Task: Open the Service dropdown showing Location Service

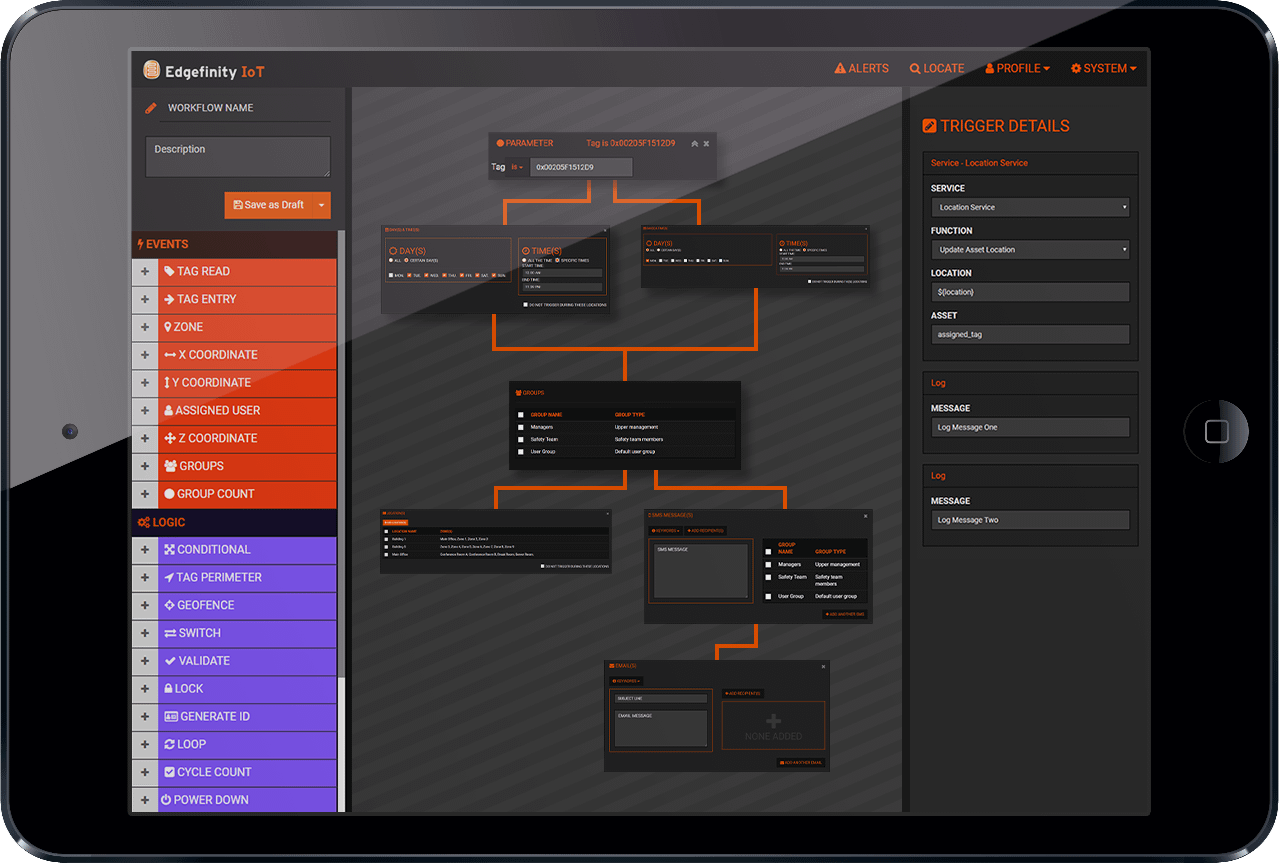Action: pos(1030,208)
